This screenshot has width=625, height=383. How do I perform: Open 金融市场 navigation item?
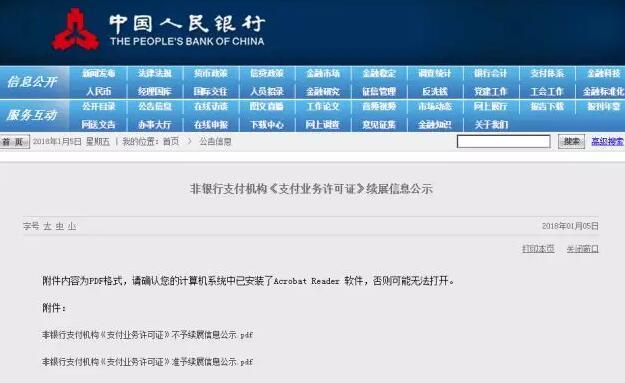[323, 73]
